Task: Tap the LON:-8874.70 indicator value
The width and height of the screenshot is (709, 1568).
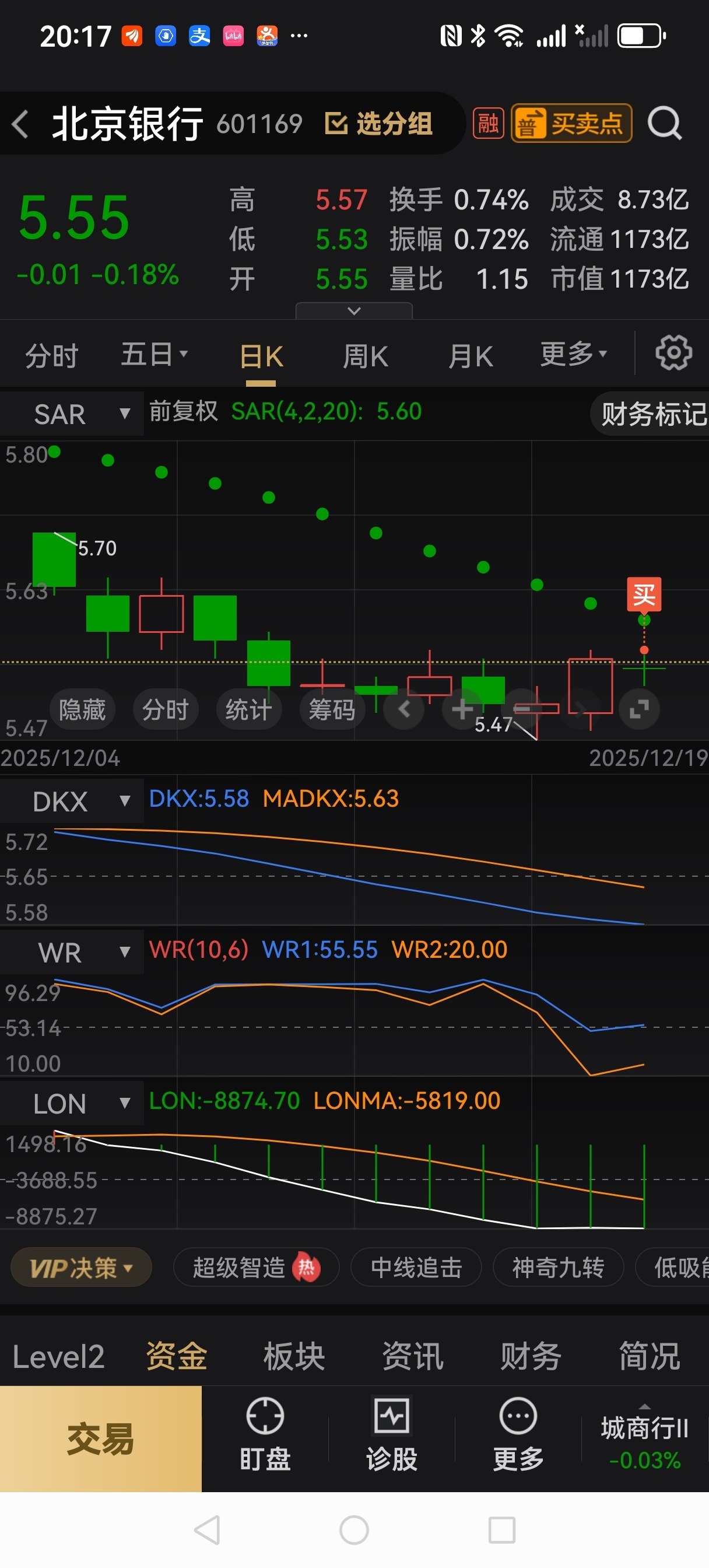Action: (224, 1100)
